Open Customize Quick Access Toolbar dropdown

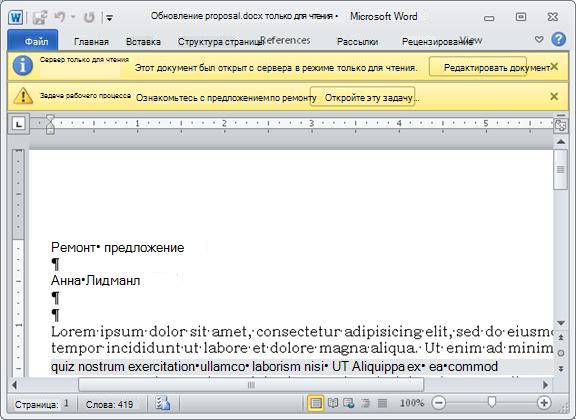[109, 17]
